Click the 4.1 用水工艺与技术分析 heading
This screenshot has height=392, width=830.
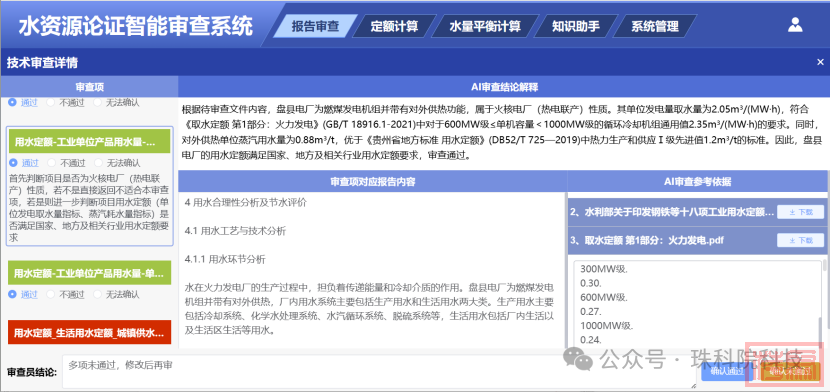coord(235,231)
